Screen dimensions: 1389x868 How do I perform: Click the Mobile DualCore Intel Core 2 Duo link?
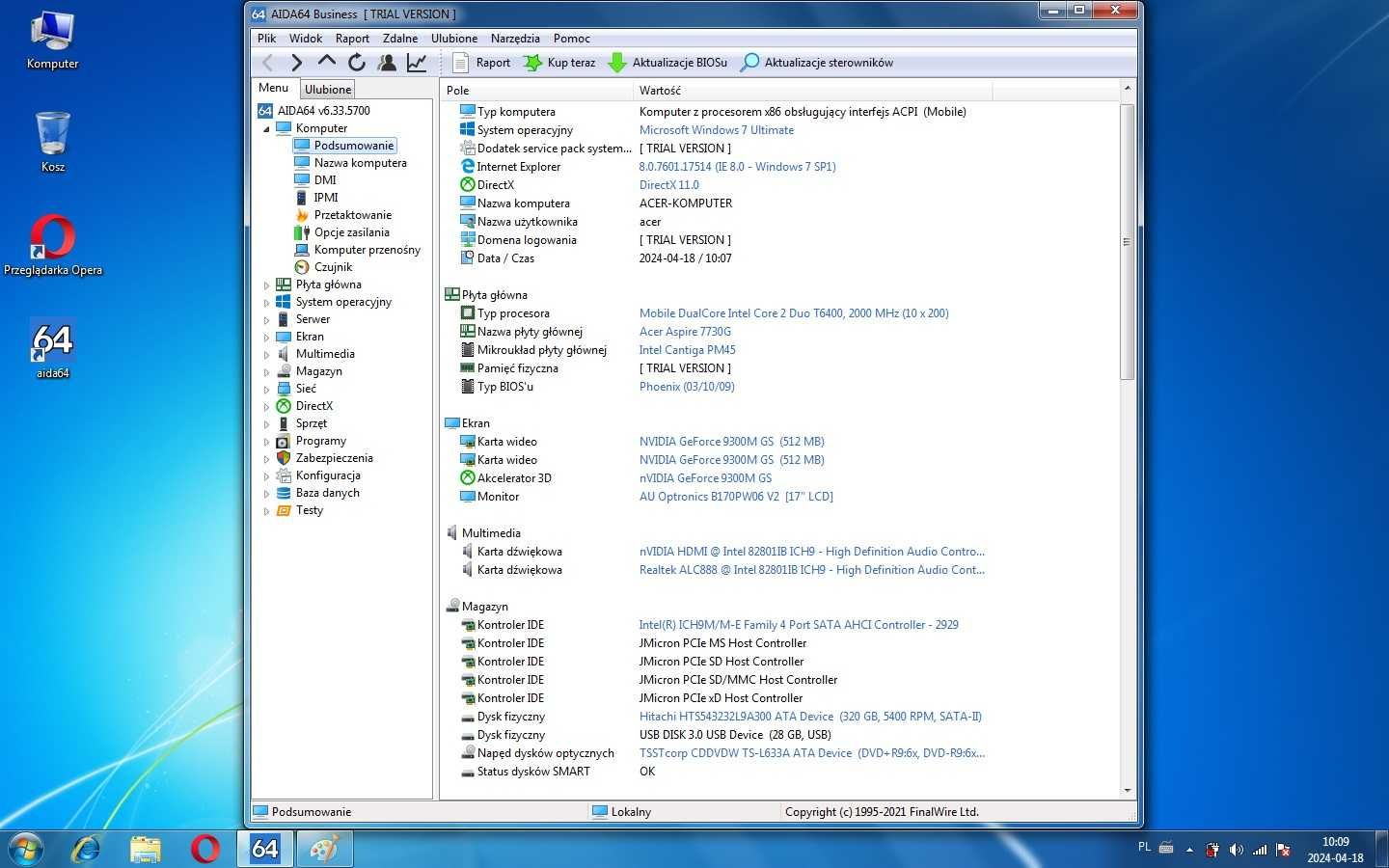794,313
